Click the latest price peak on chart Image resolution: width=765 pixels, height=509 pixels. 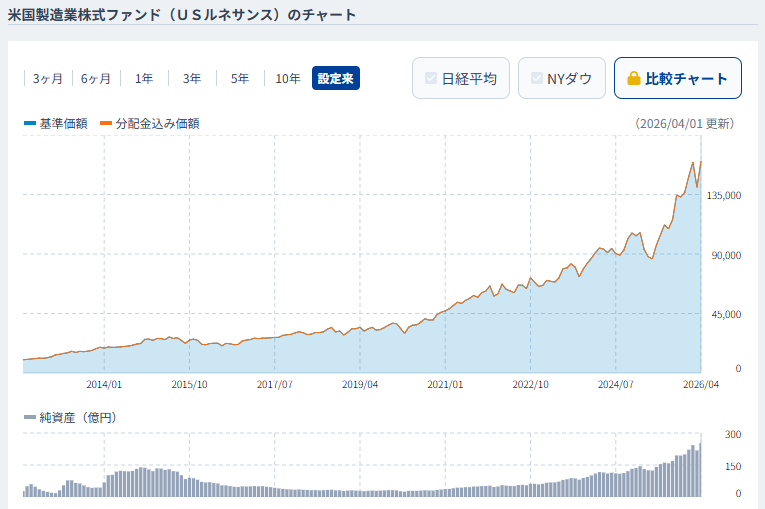pyautogui.click(x=701, y=162)
